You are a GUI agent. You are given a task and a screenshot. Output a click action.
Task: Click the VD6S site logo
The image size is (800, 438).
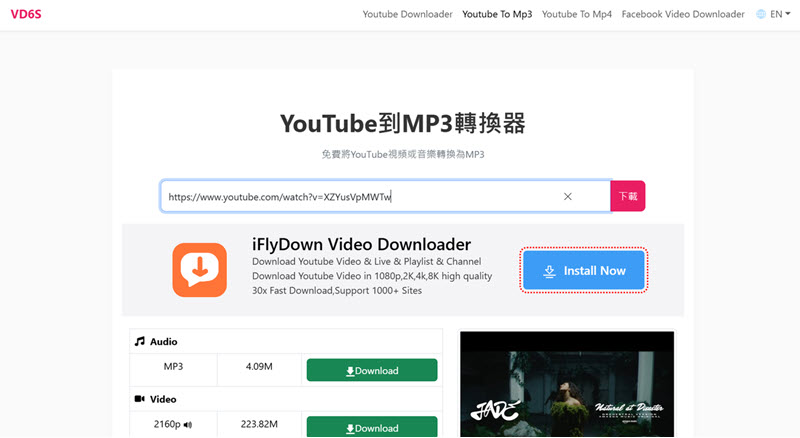point(26,14)
